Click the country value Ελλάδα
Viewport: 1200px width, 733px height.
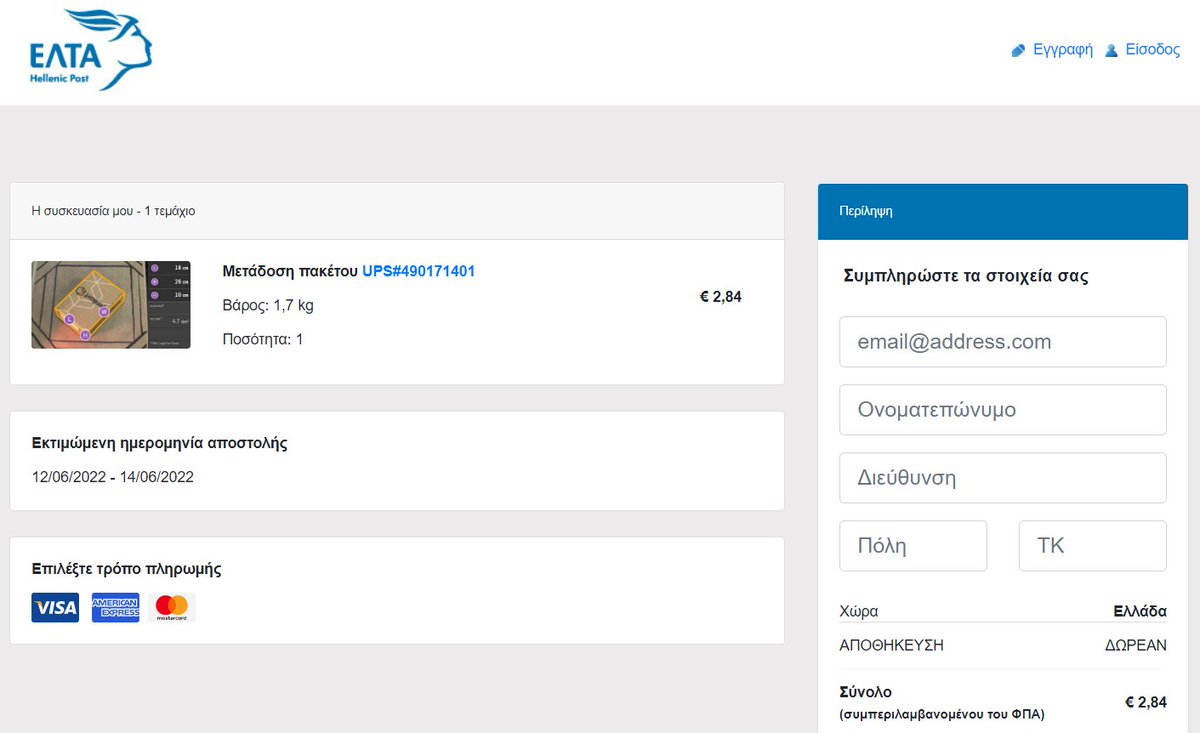click(x=1140, y=611)
